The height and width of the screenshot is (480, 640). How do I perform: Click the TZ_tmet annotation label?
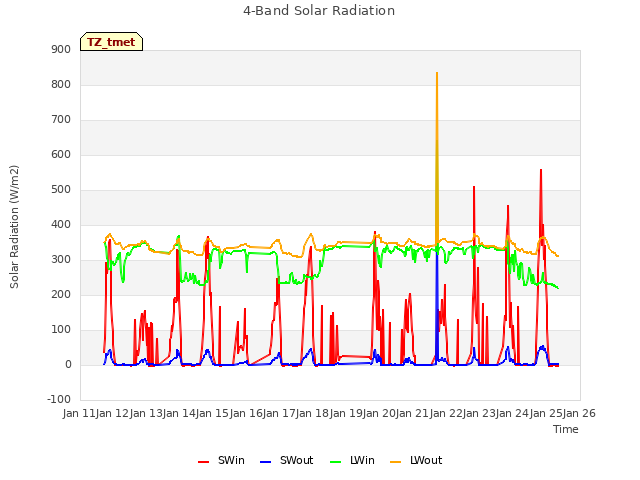coord(111,42)
